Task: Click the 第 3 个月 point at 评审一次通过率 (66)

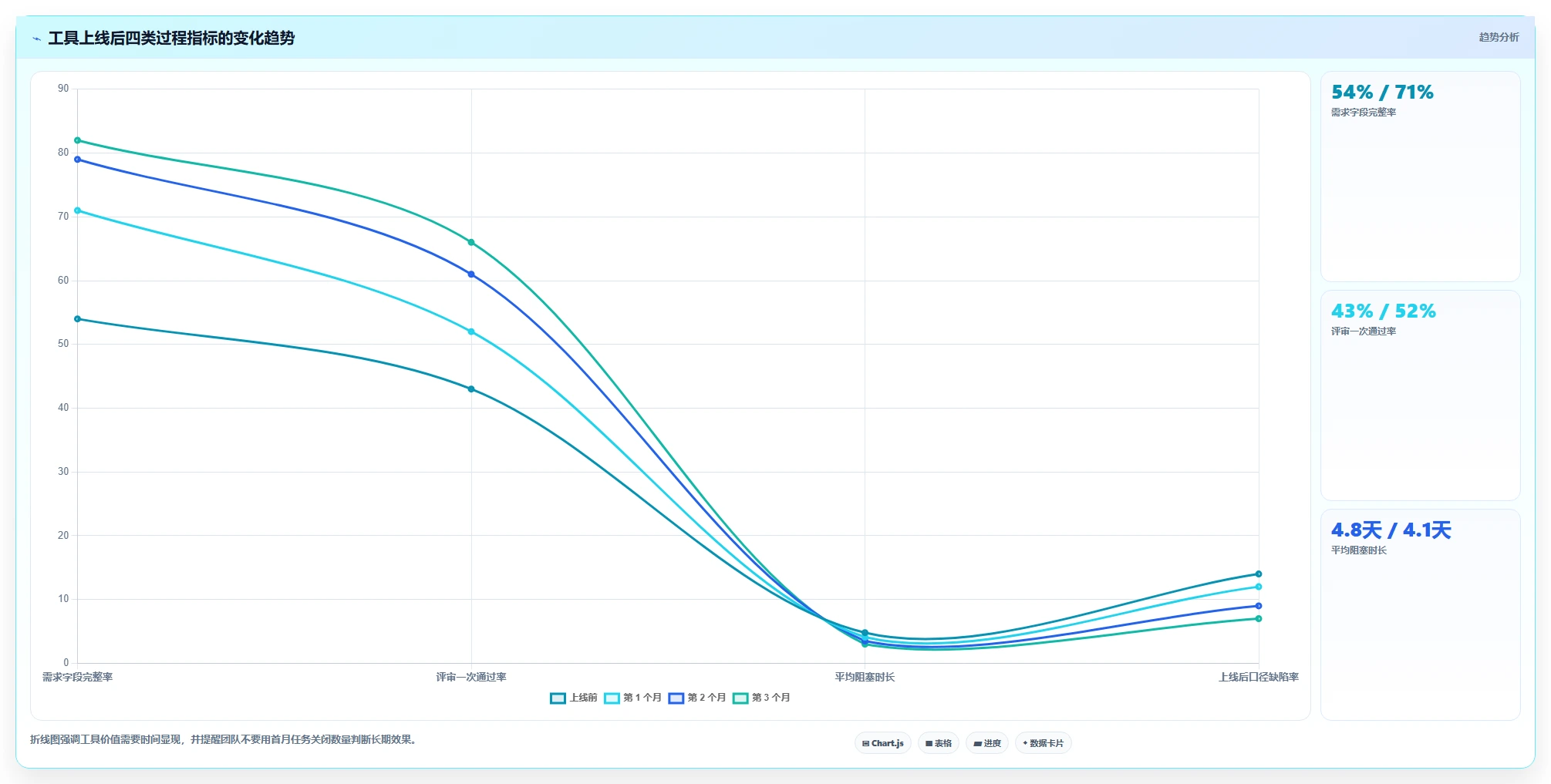Action: tap(471, 243)
